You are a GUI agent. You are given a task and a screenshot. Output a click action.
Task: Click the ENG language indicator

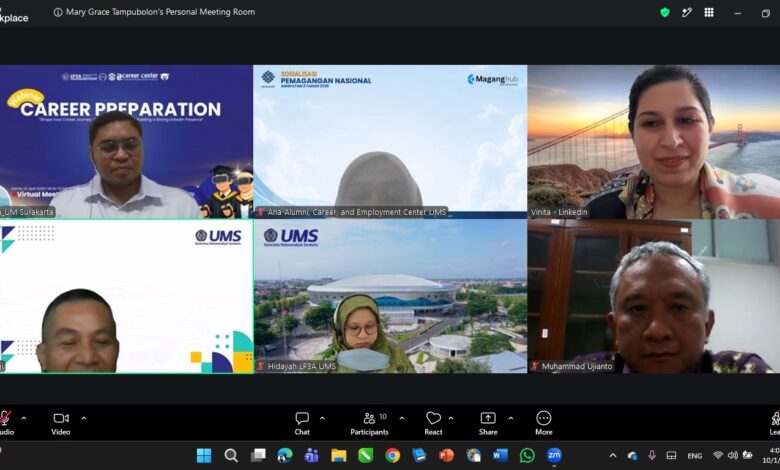point(694,456)
